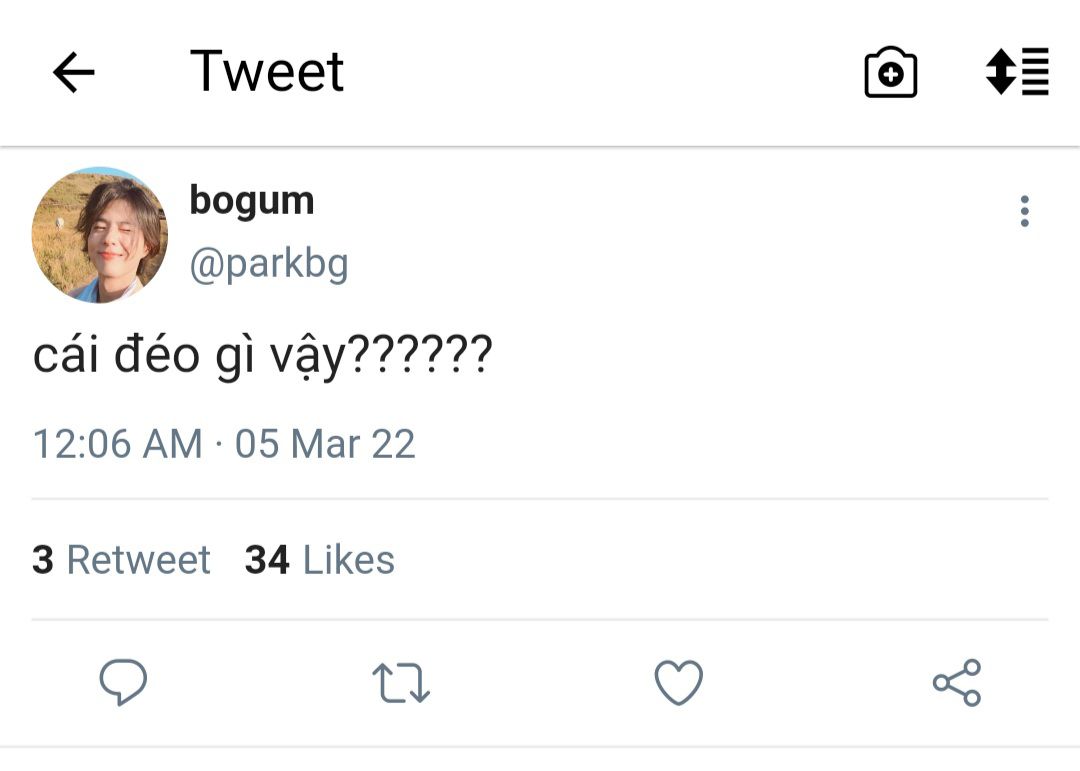
Task: Tap the @parkbg handle
Action: [269, 264]
